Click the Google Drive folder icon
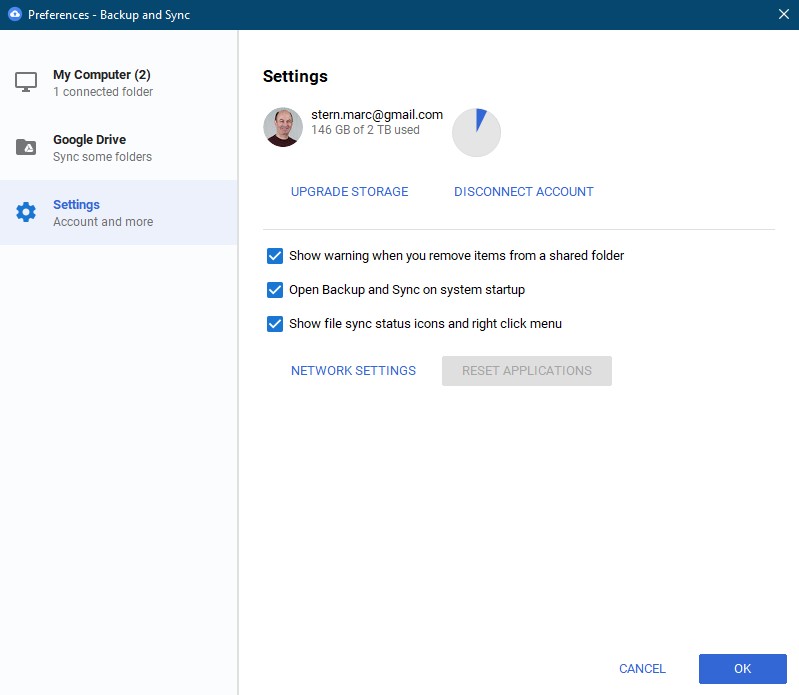The image size is (799, 695). [x=26, y=147]
